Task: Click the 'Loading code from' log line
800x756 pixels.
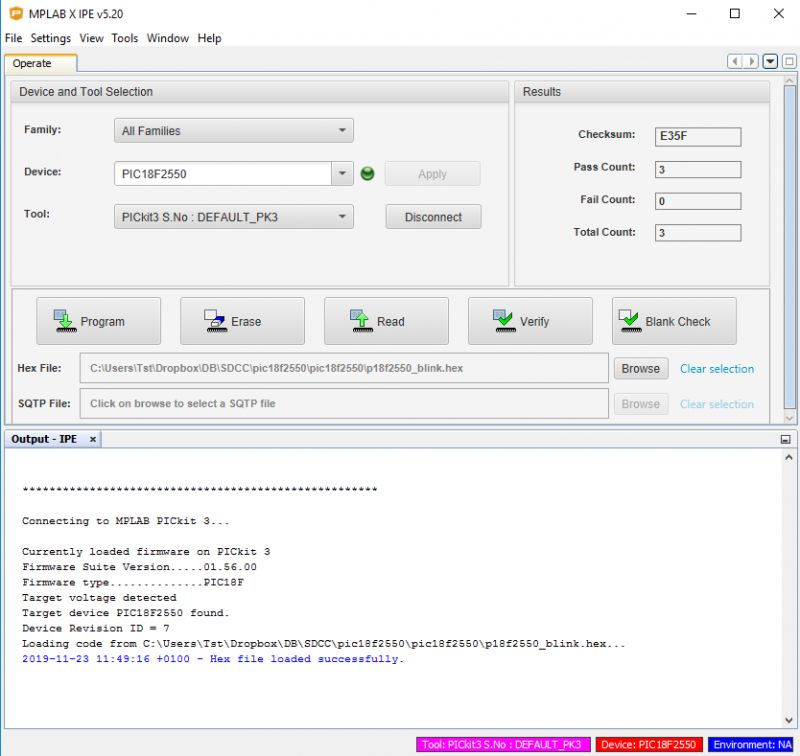Action: pos(323,643)
